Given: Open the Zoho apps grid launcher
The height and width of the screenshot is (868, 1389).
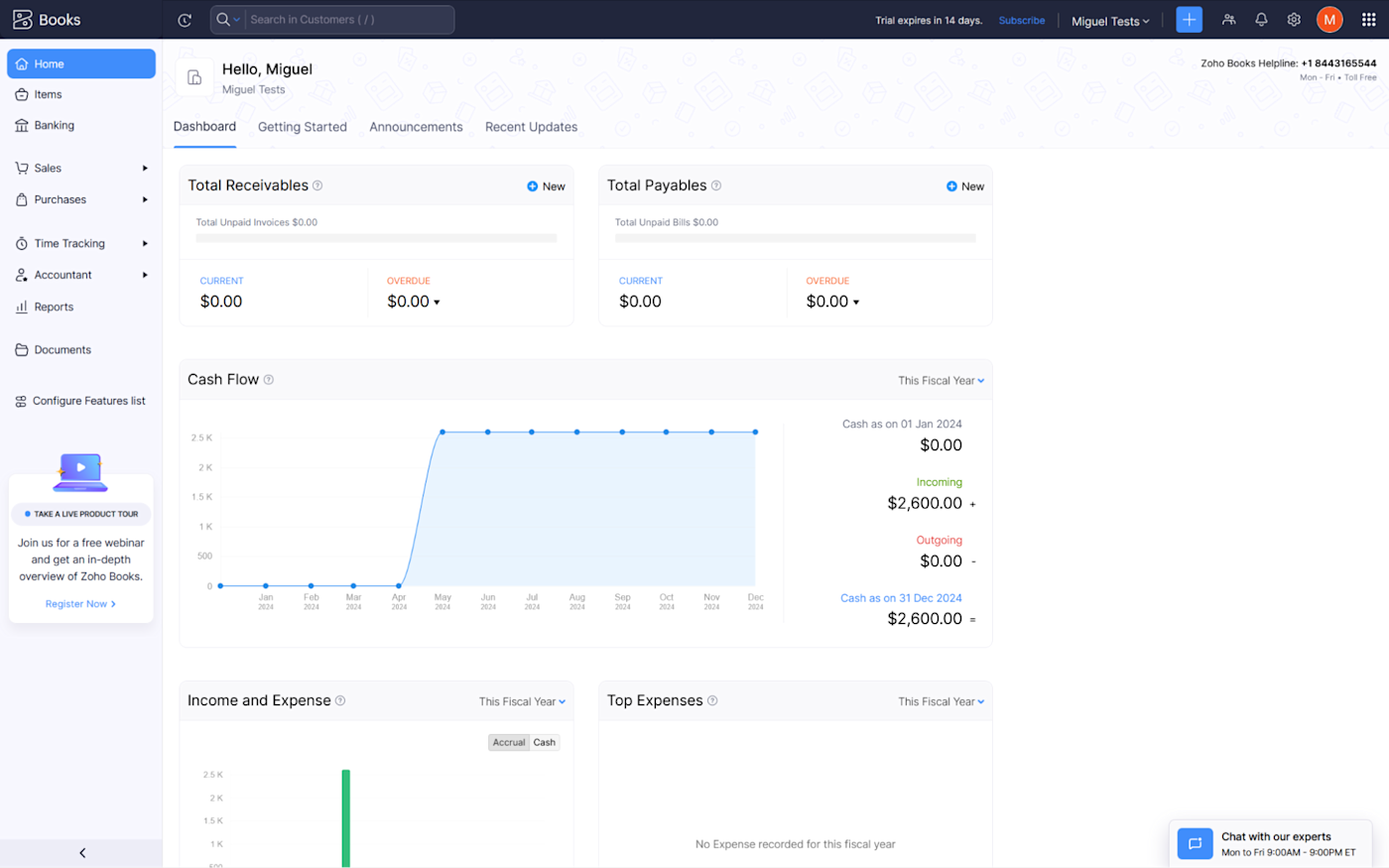Looking at the screenshot, I should click(1369, 20).
